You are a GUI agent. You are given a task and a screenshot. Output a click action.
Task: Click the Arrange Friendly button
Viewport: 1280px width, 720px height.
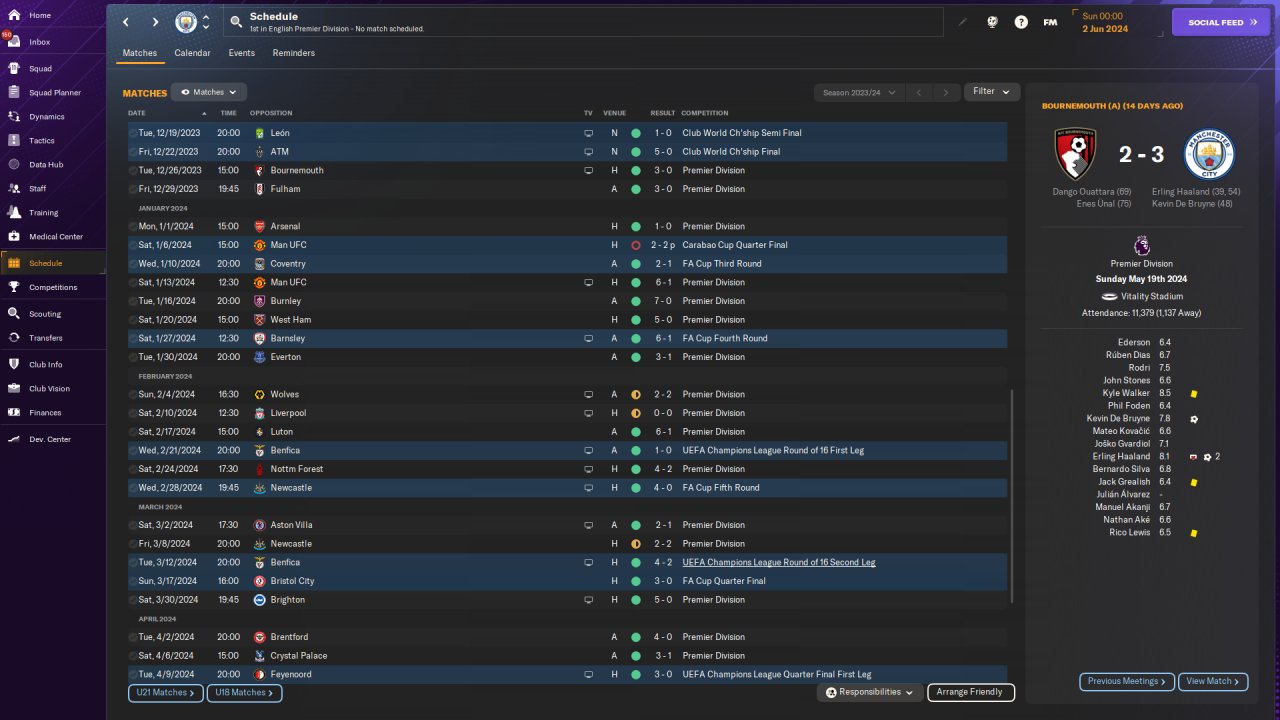point(971,692)
